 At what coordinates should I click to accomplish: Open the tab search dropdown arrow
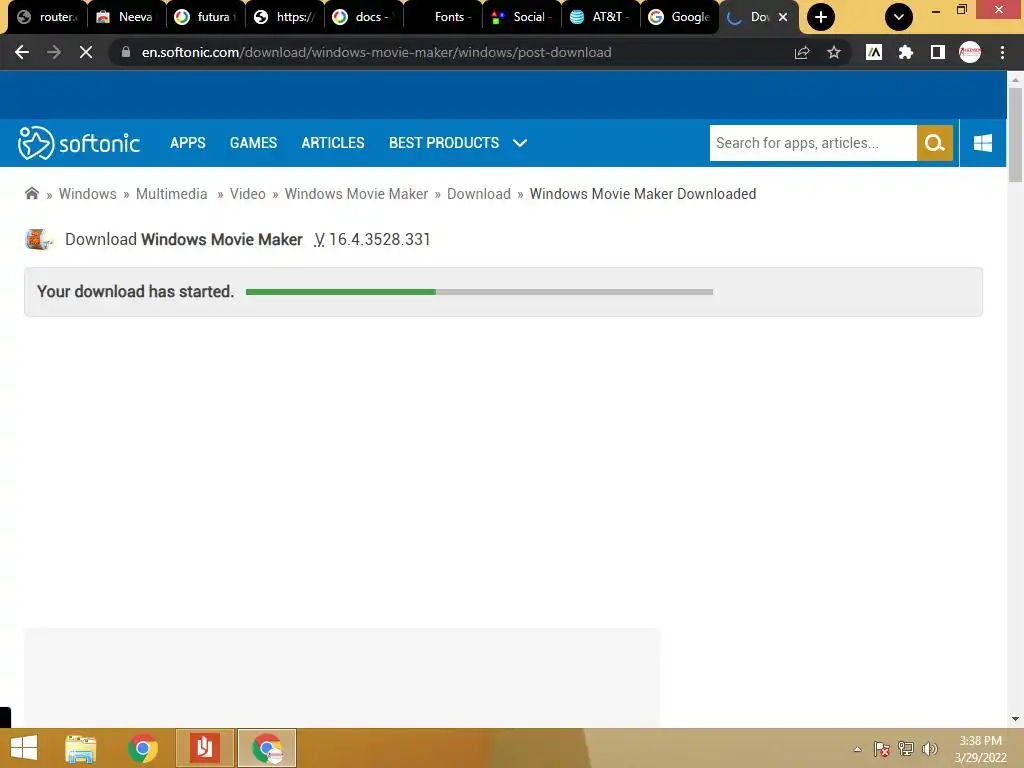pos(899,17)
